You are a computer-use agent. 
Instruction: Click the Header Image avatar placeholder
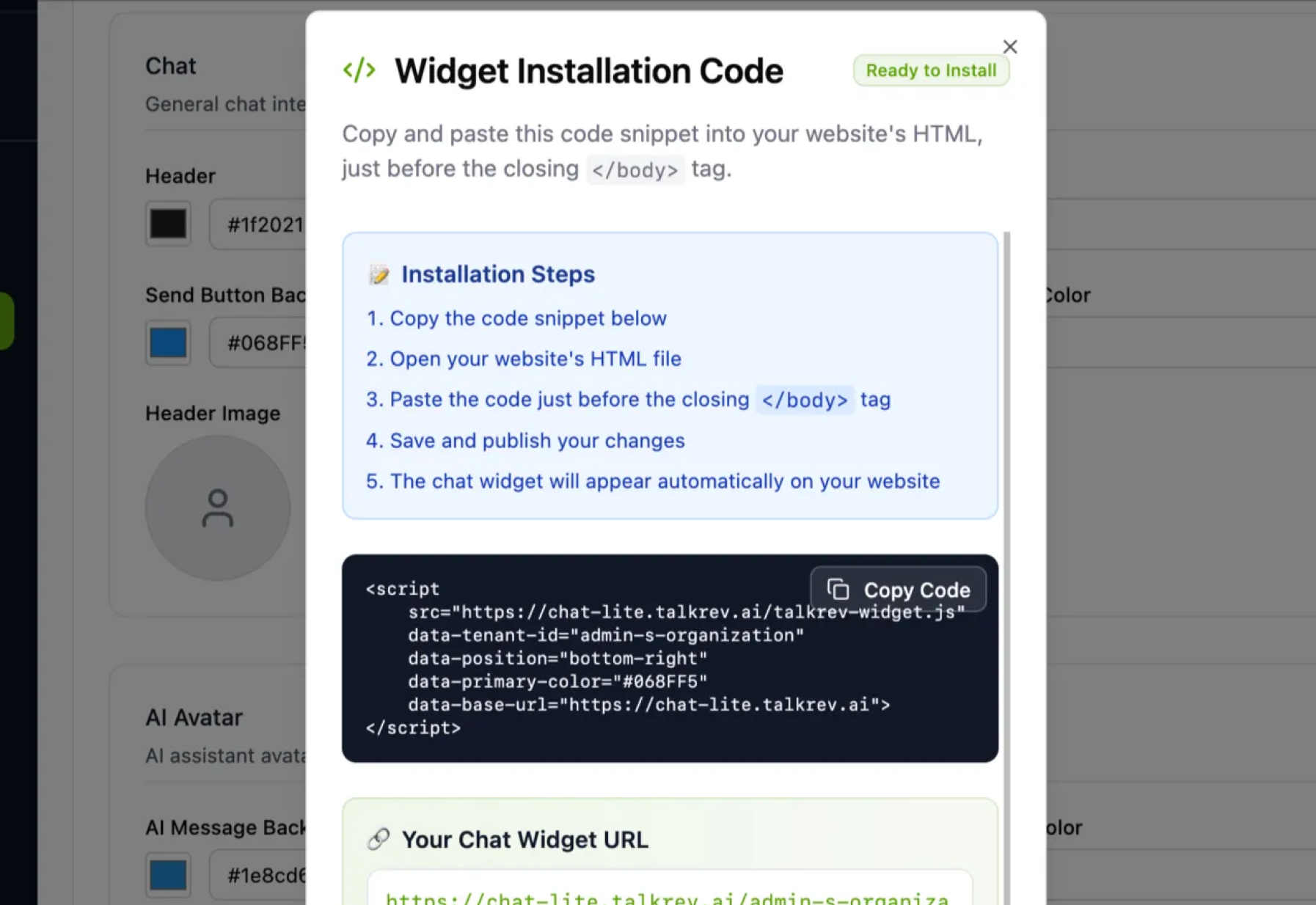(218, 508)
